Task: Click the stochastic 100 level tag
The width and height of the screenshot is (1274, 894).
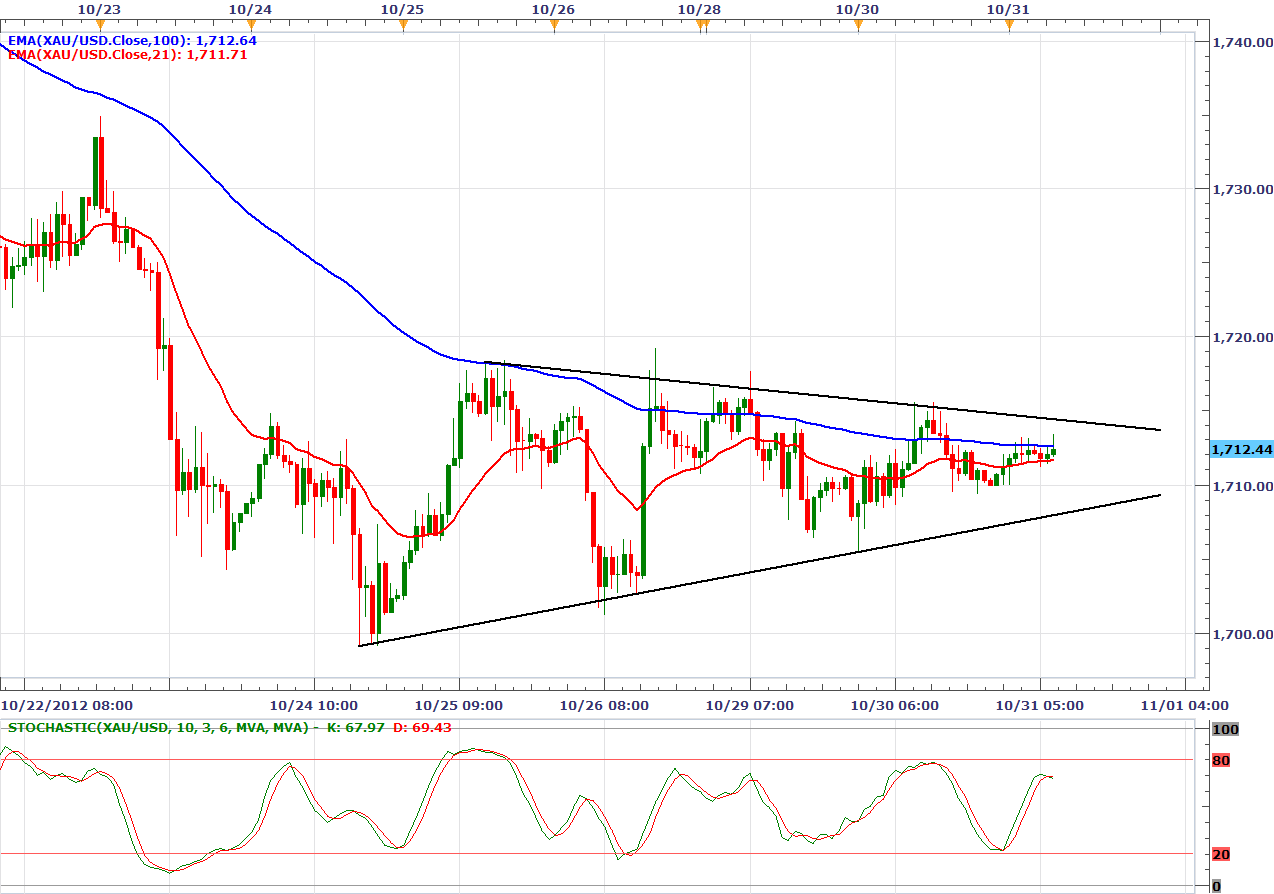Action: [x=1225, y=730]
